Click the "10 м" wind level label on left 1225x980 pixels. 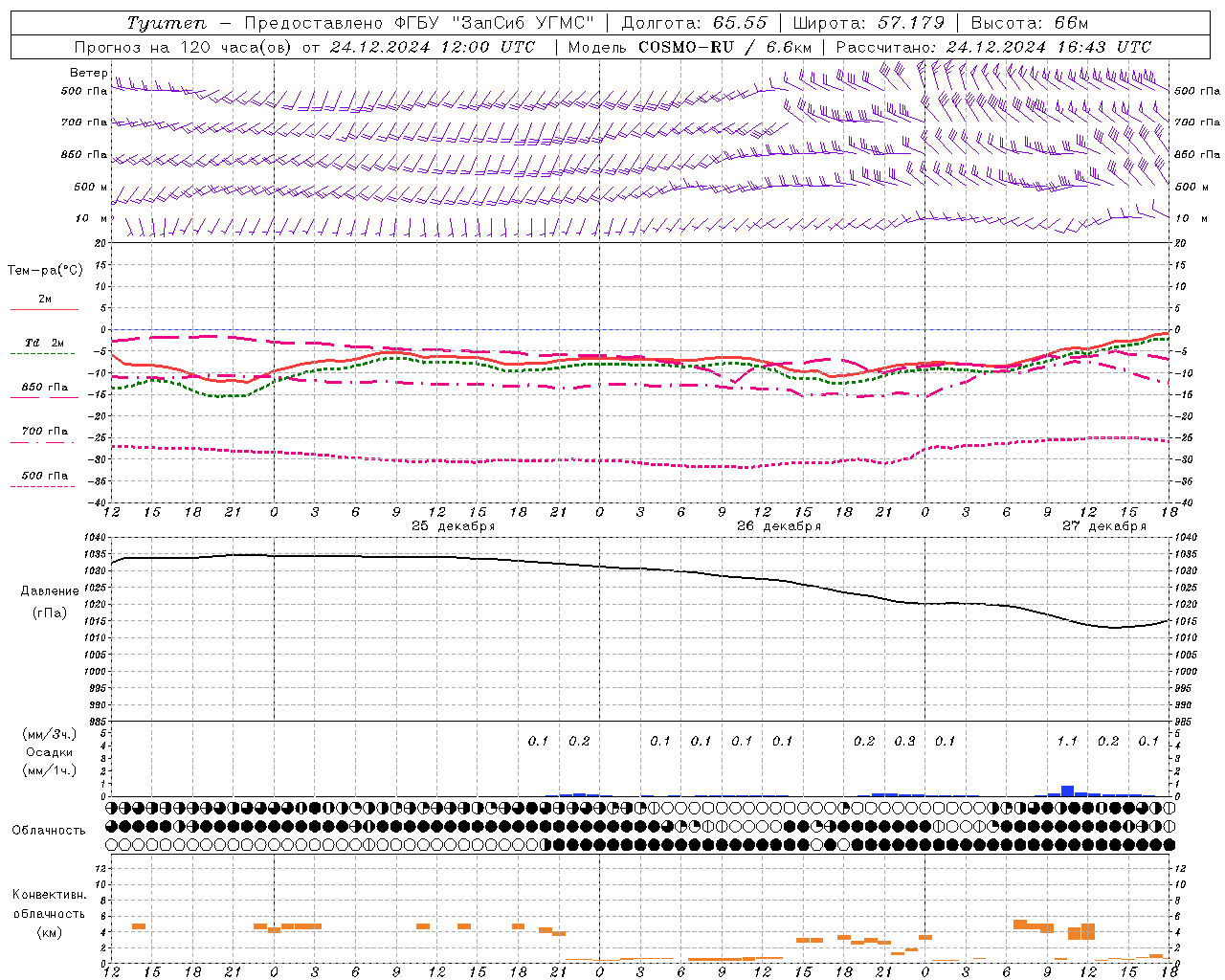[x=91, y=219]
